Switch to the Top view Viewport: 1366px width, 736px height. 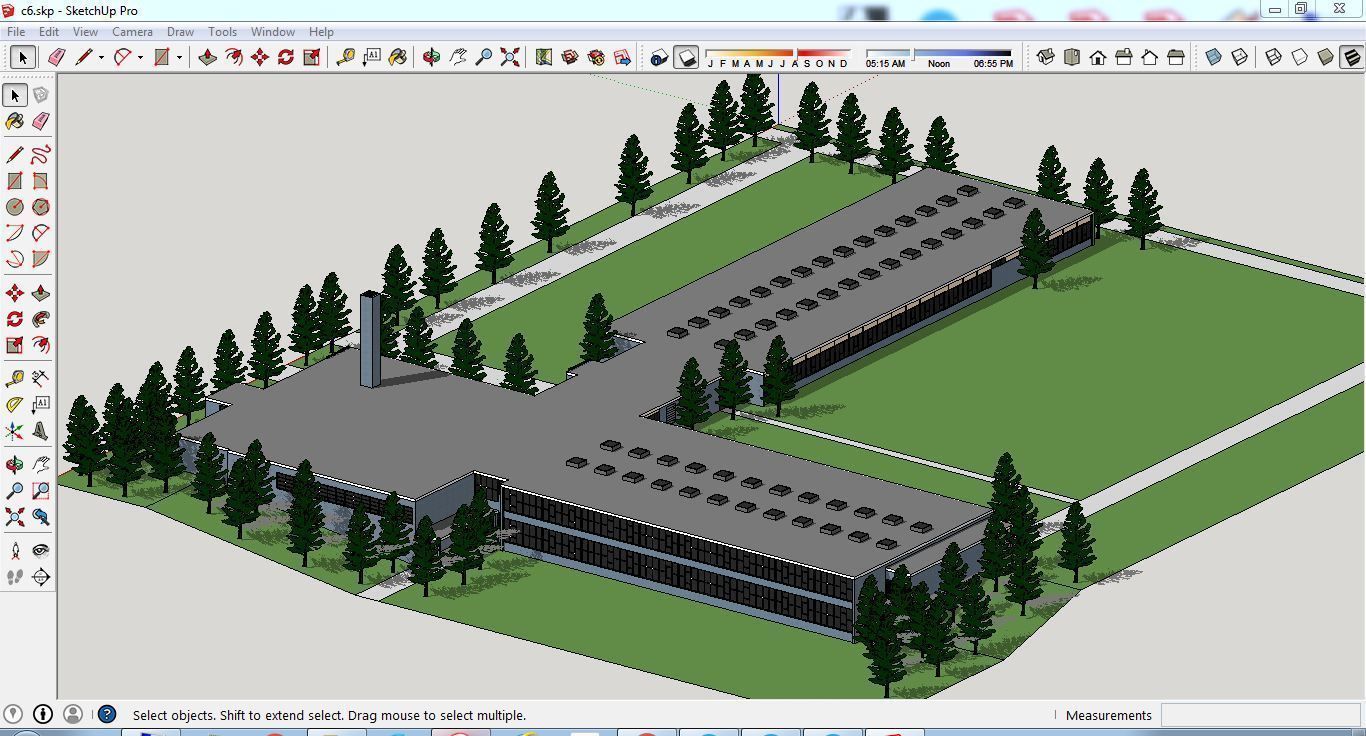[x=1072, y=57]
